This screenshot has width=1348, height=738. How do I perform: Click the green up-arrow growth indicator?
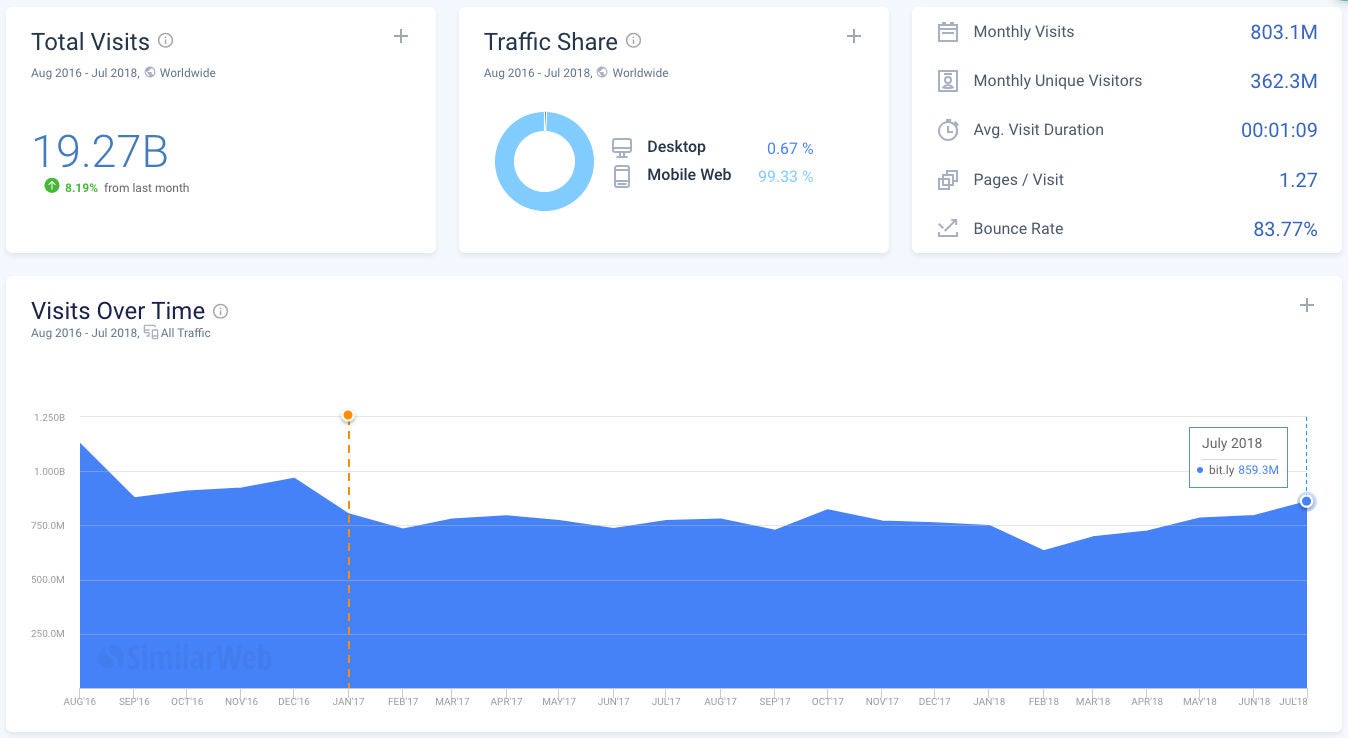(x=52, y=186)
